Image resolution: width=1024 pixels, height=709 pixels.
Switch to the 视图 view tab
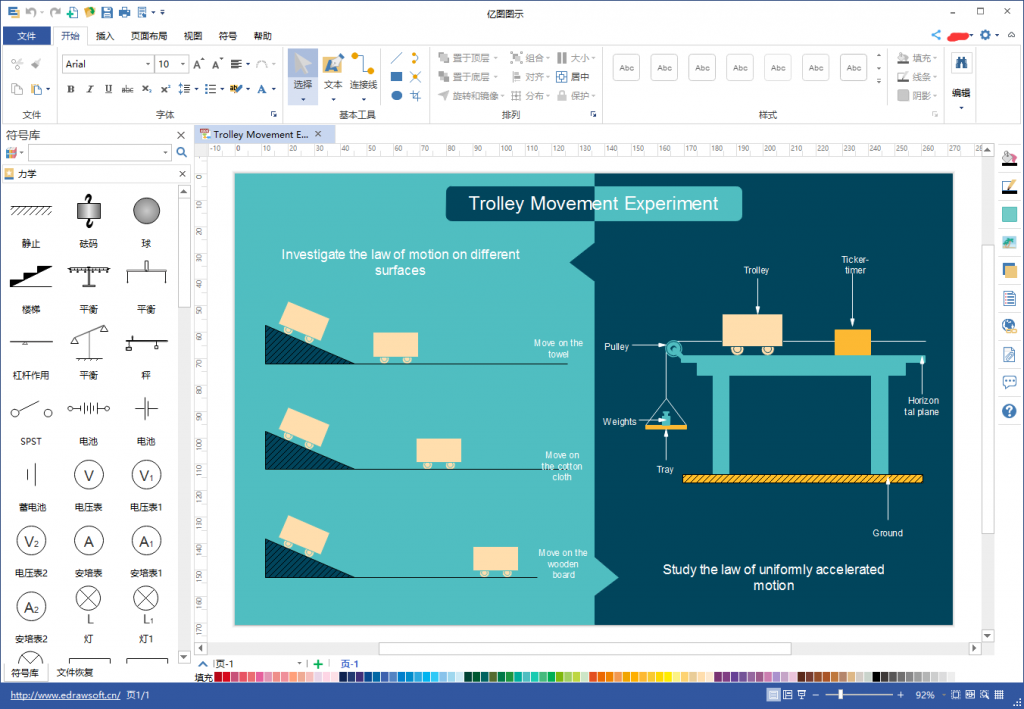coord(193,36)
